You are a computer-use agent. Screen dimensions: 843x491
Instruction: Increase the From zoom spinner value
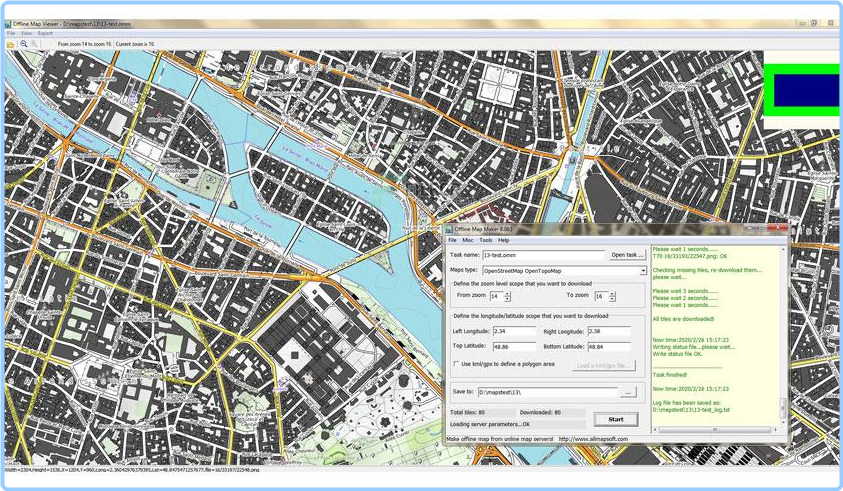[x=508, y=294]
